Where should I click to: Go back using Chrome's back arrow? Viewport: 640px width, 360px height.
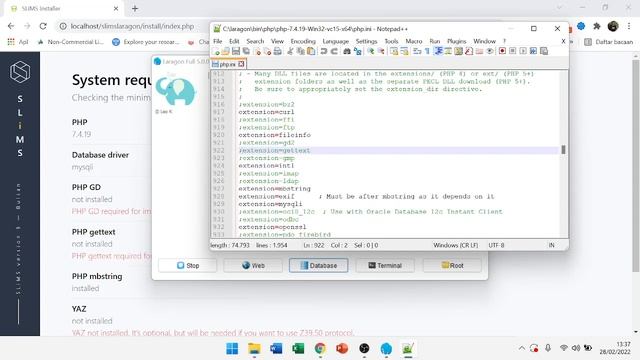11,26
